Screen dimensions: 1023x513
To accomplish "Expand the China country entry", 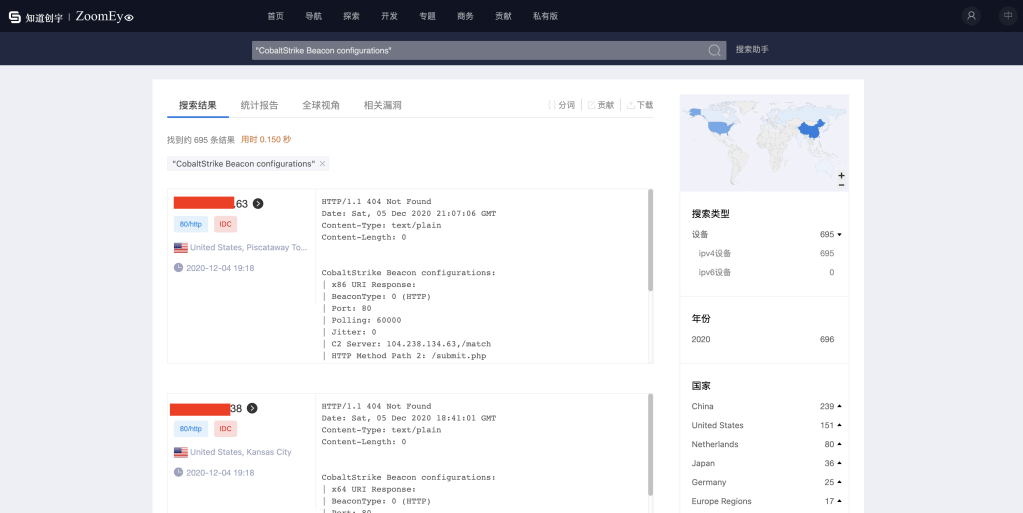I will point(840,406).
